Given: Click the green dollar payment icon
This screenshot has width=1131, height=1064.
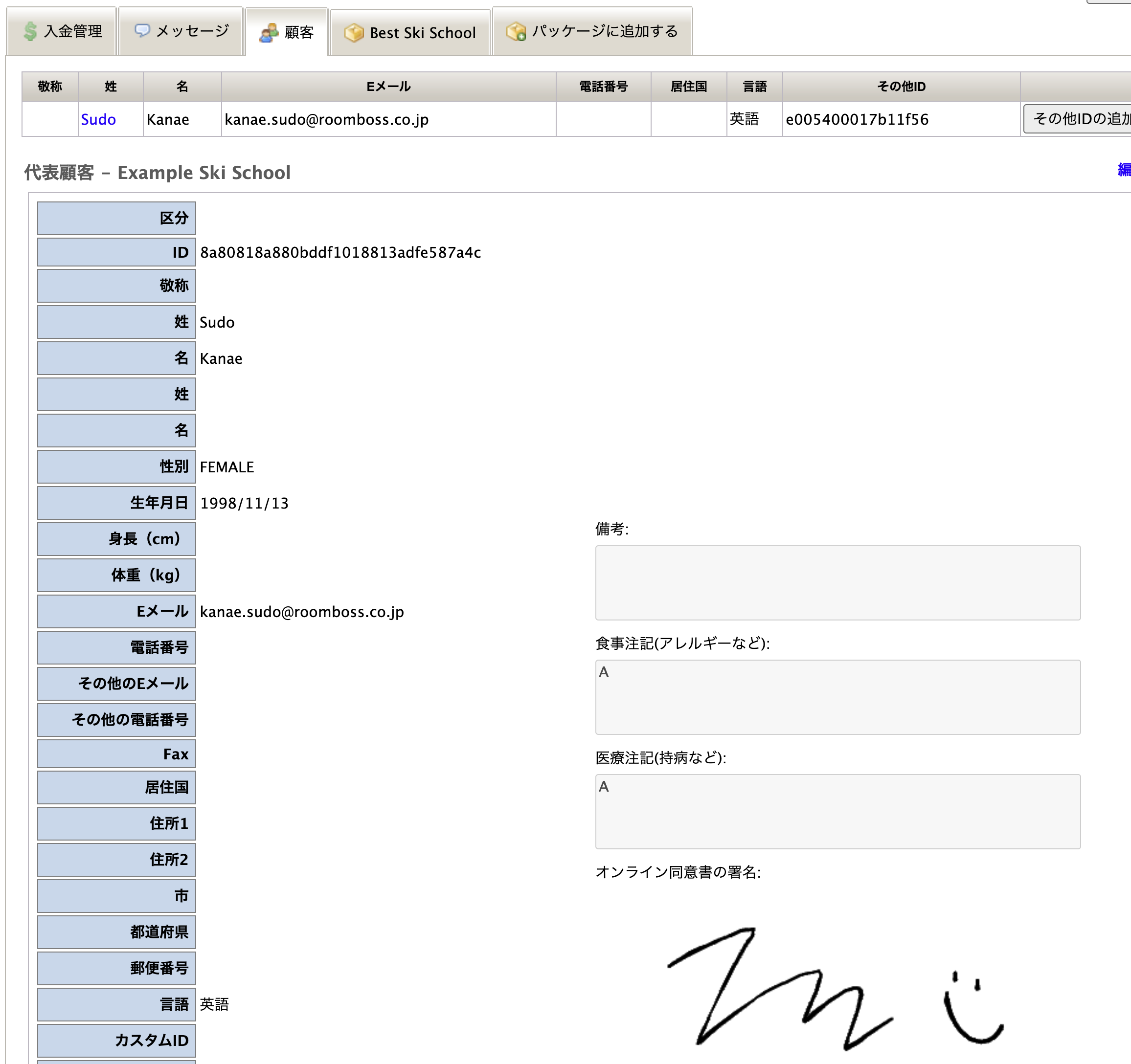Looking at the screenshot, I should tap(30, 32).
